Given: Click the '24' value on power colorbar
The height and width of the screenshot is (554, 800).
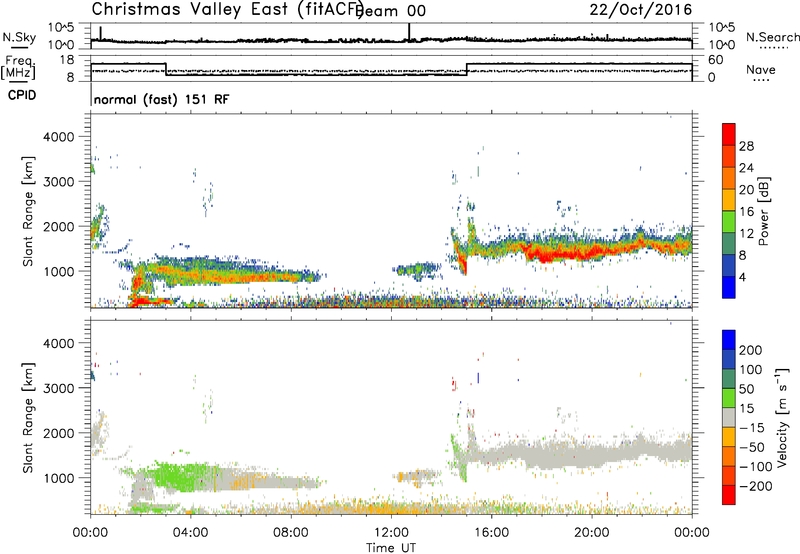Looking at the screenshot, I should coord(746,168).
